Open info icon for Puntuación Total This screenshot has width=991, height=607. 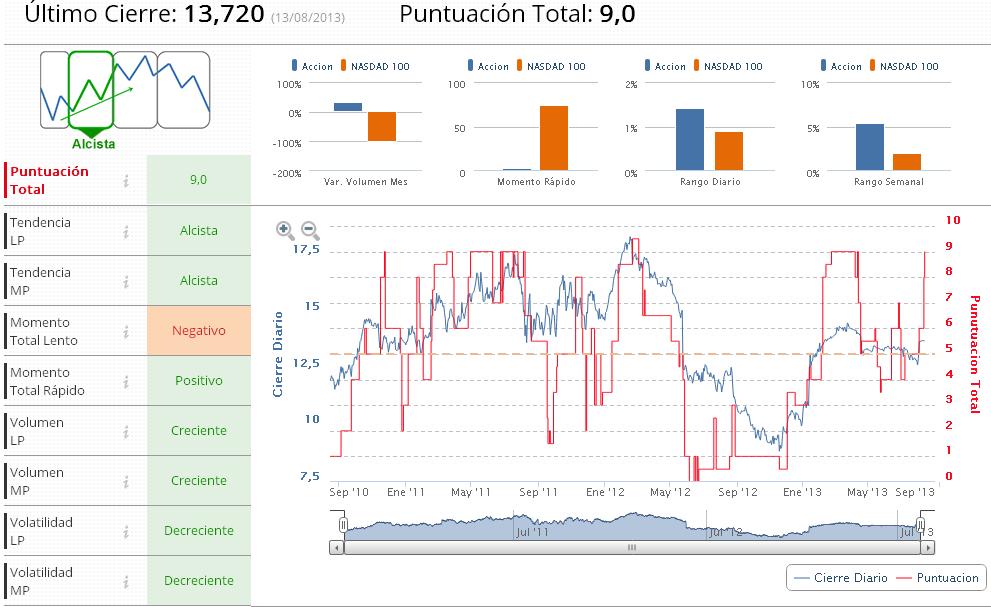pos(126,181)
